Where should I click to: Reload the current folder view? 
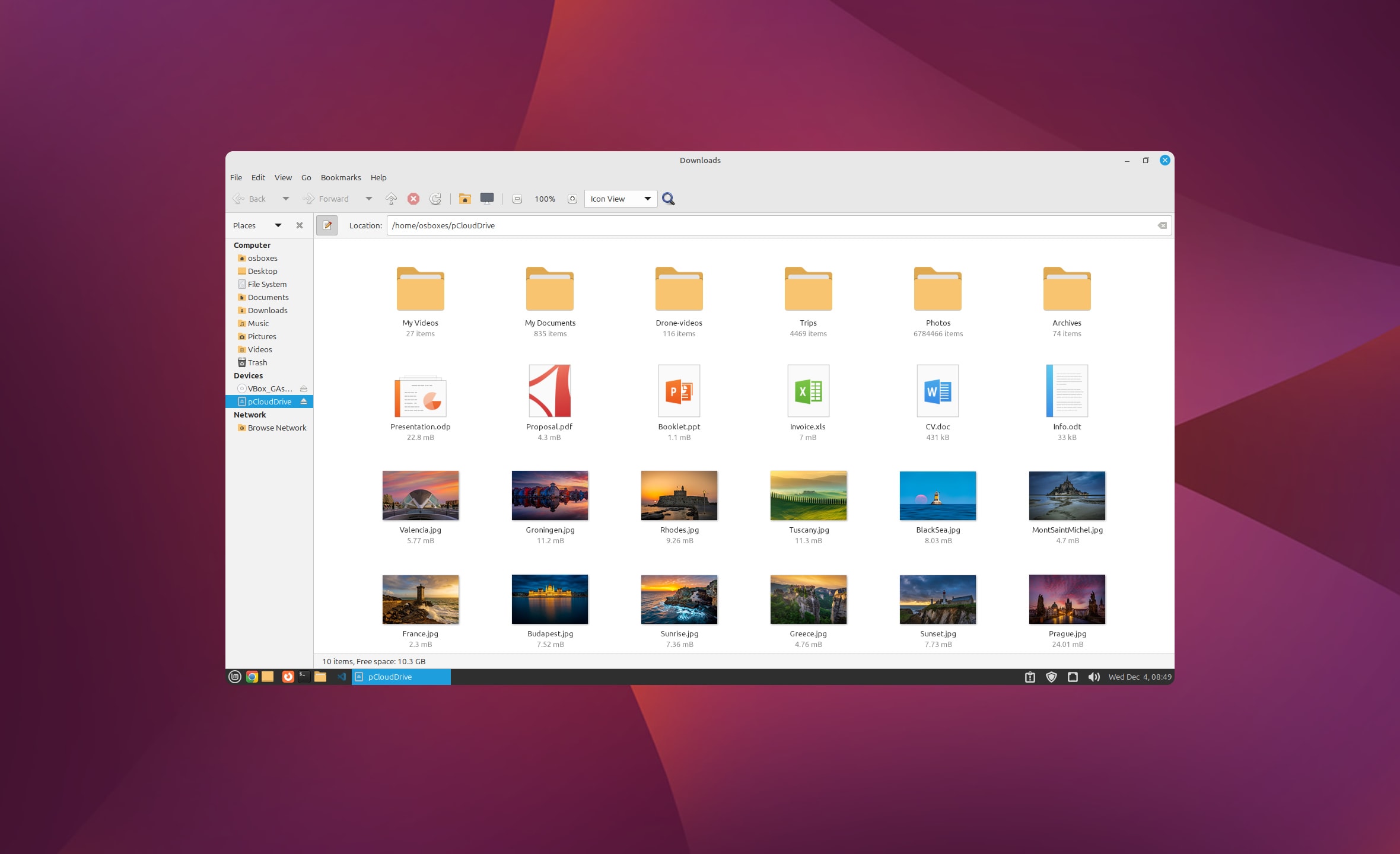(x=436, y=199)
